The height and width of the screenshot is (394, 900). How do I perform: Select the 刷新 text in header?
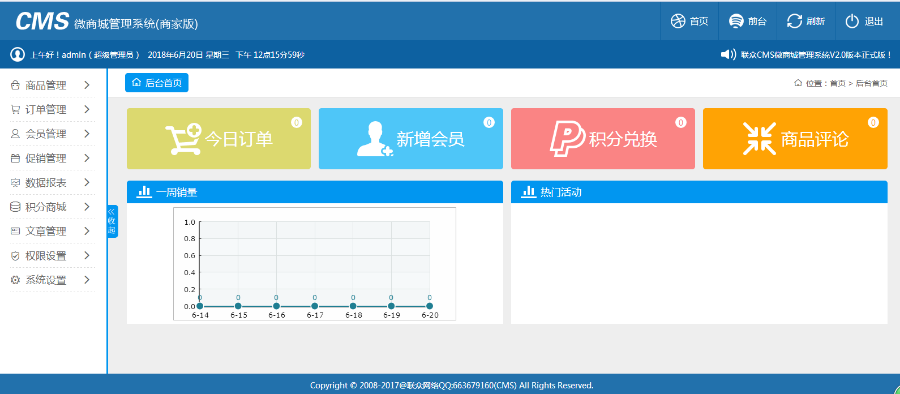point(815,22)
